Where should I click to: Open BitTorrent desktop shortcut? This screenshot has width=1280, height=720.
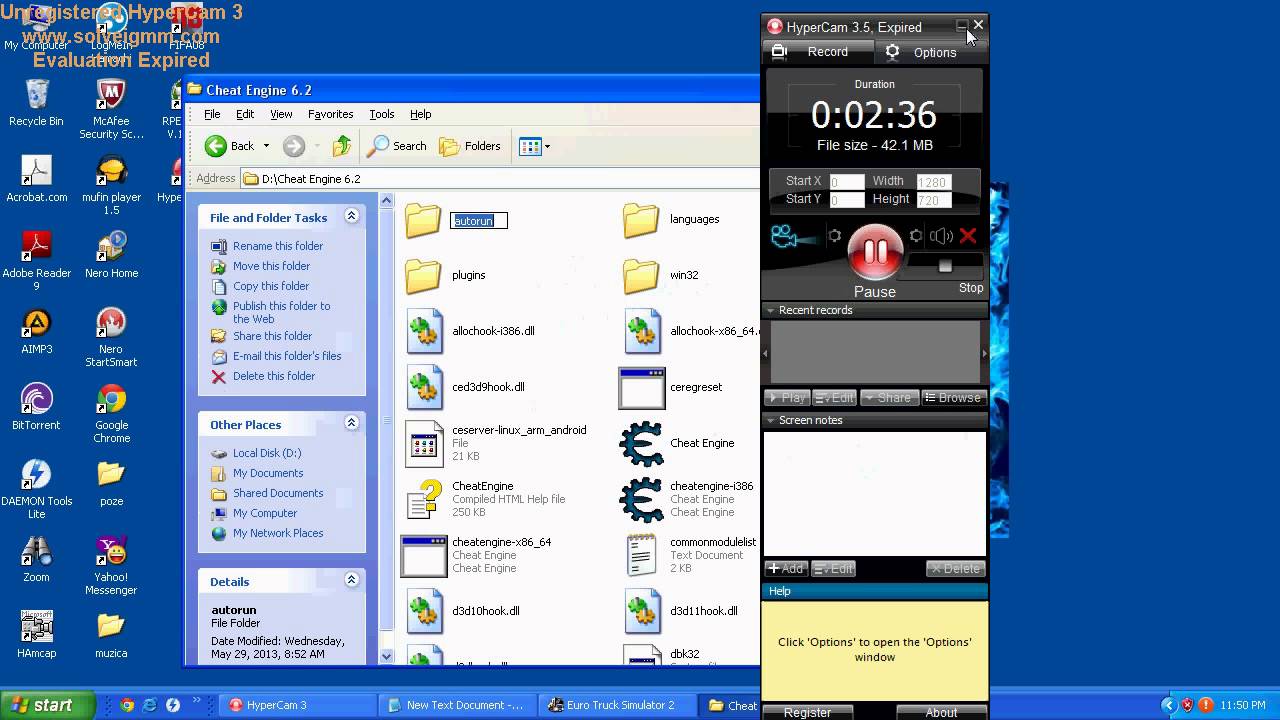click(36, 407)
